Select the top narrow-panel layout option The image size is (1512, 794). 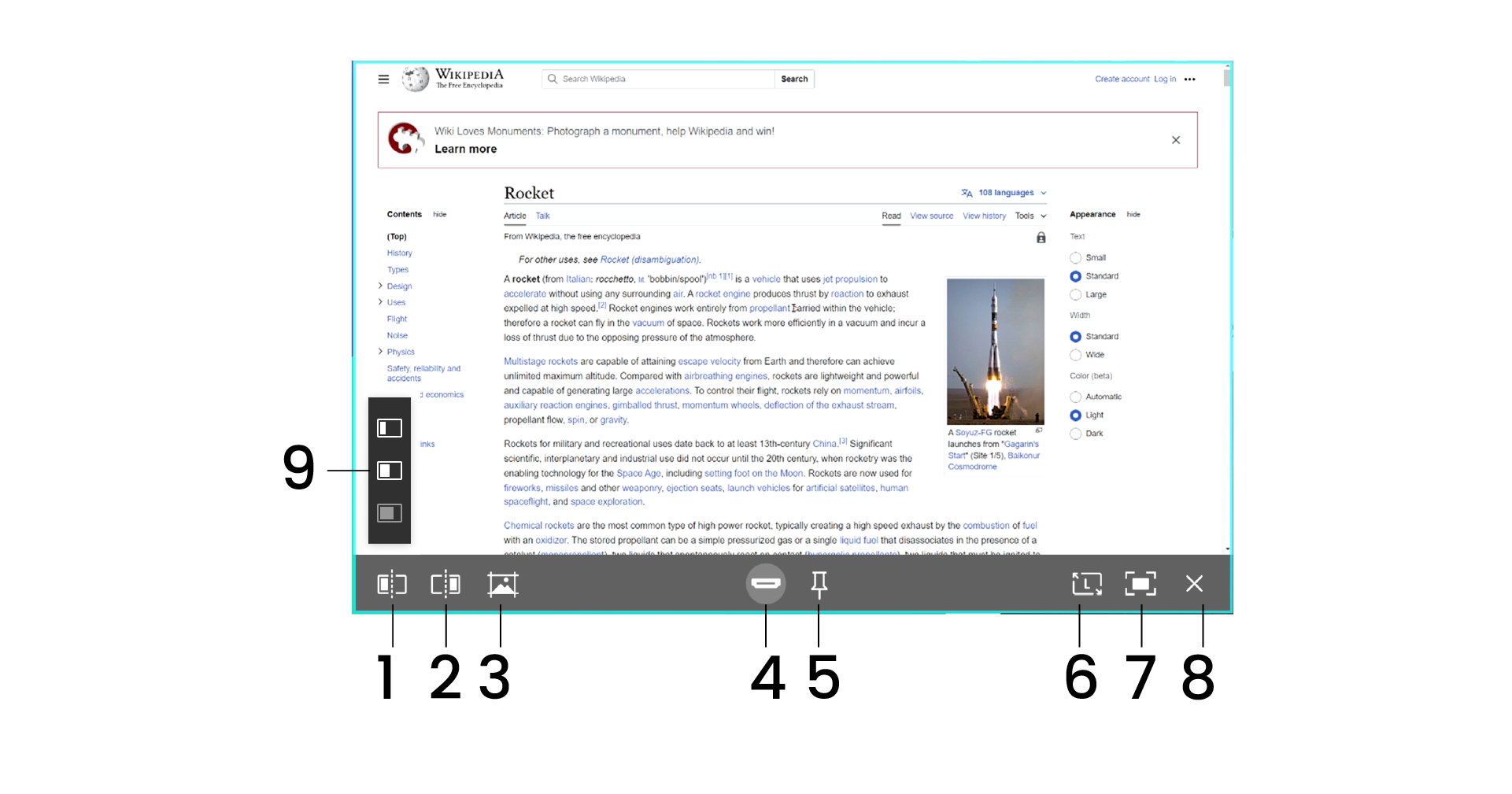[x=390, y=428]
